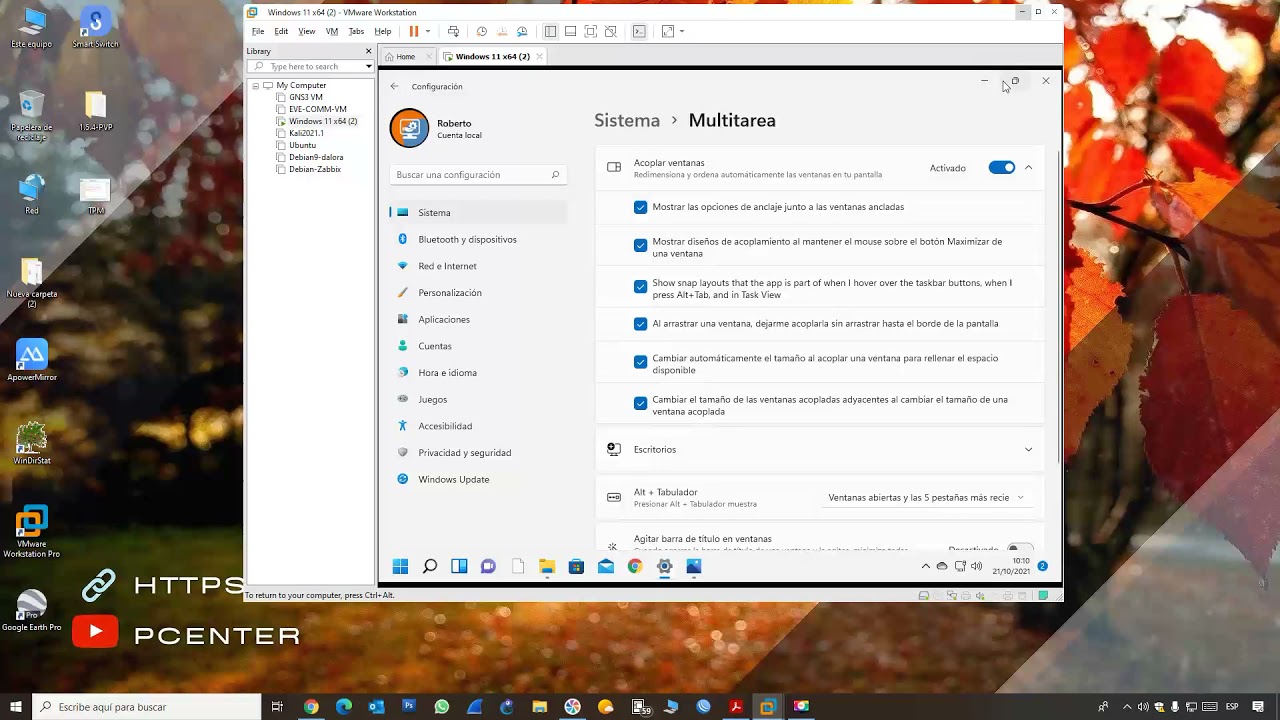Open the Windows 11 Start button in VM
The image size is (1280, 720).
(x=400, y=566)
